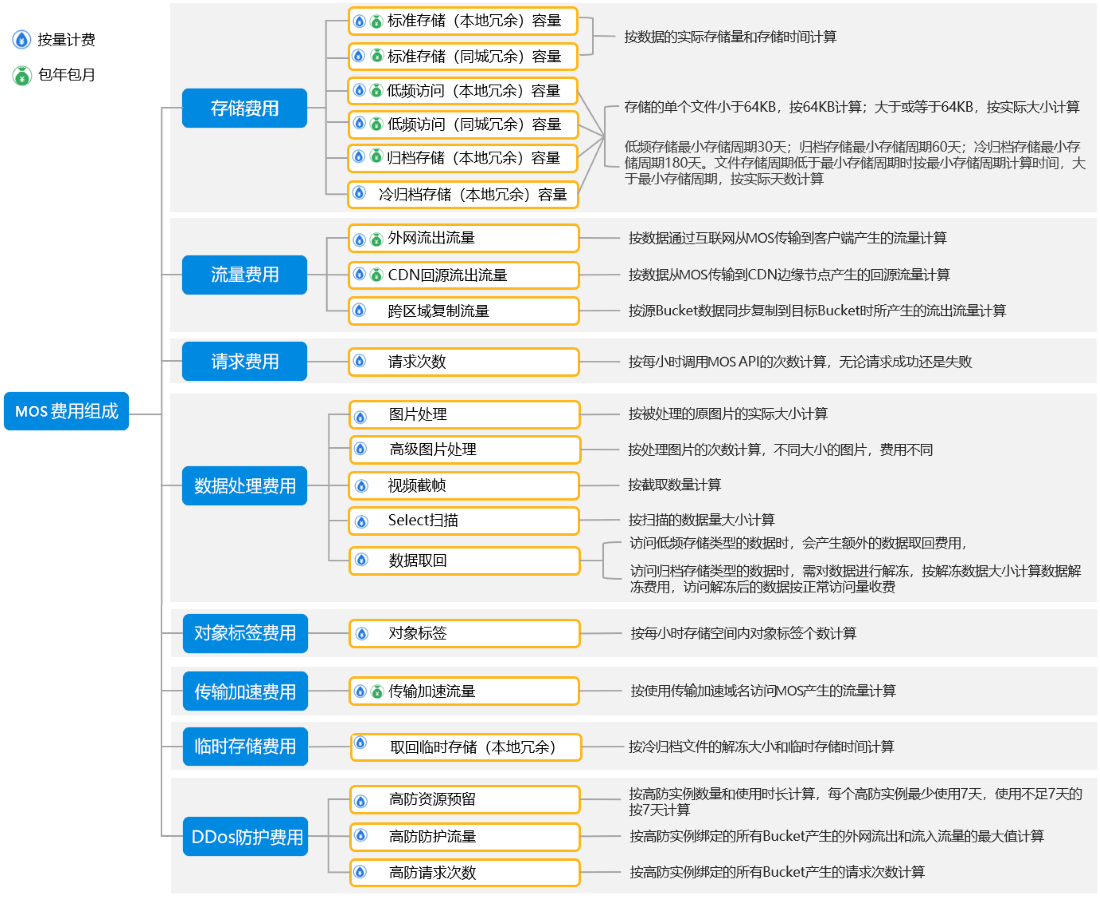Click the 外网流出流量 label
1100x900 pixels.
tap(431, 238)
